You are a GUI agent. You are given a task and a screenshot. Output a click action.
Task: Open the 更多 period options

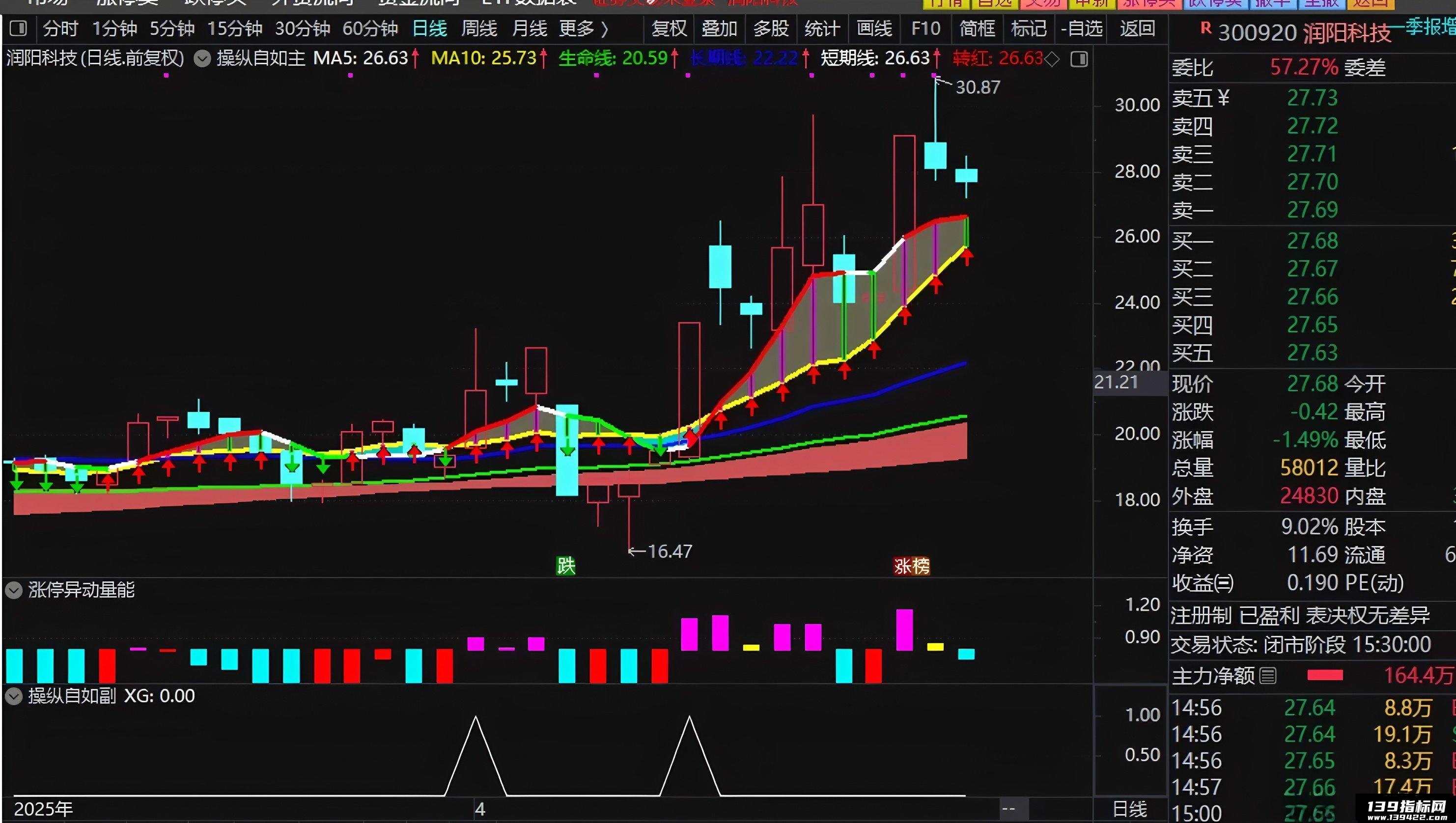click(584, 28)
